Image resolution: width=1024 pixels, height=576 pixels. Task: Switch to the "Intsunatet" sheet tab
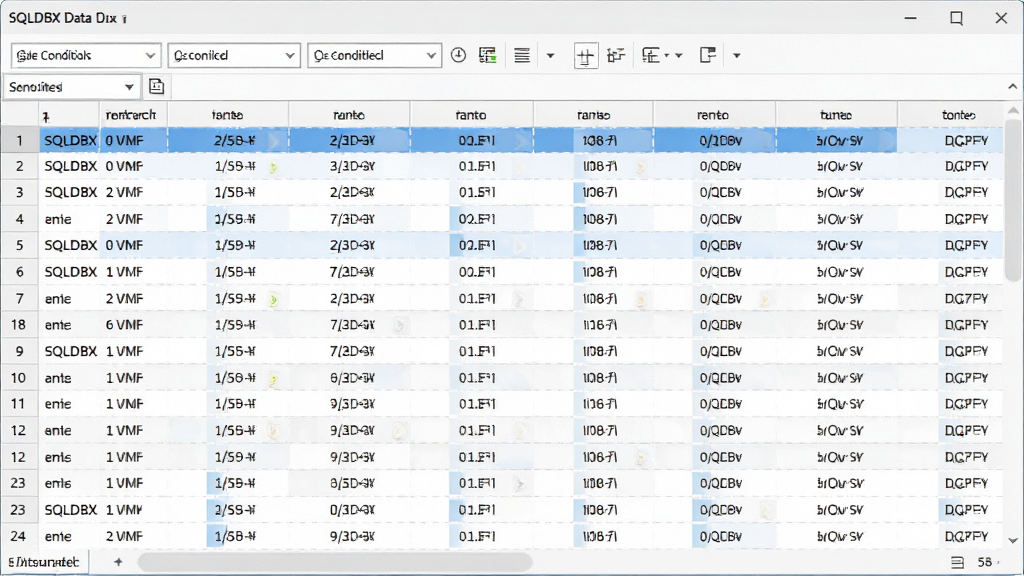pyautogui.click(x=44, y=562)
